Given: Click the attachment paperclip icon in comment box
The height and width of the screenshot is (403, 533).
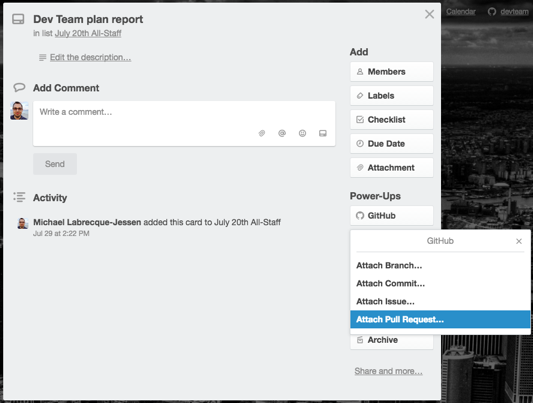Looking at the screenshot, I should [x=261, y=133].
